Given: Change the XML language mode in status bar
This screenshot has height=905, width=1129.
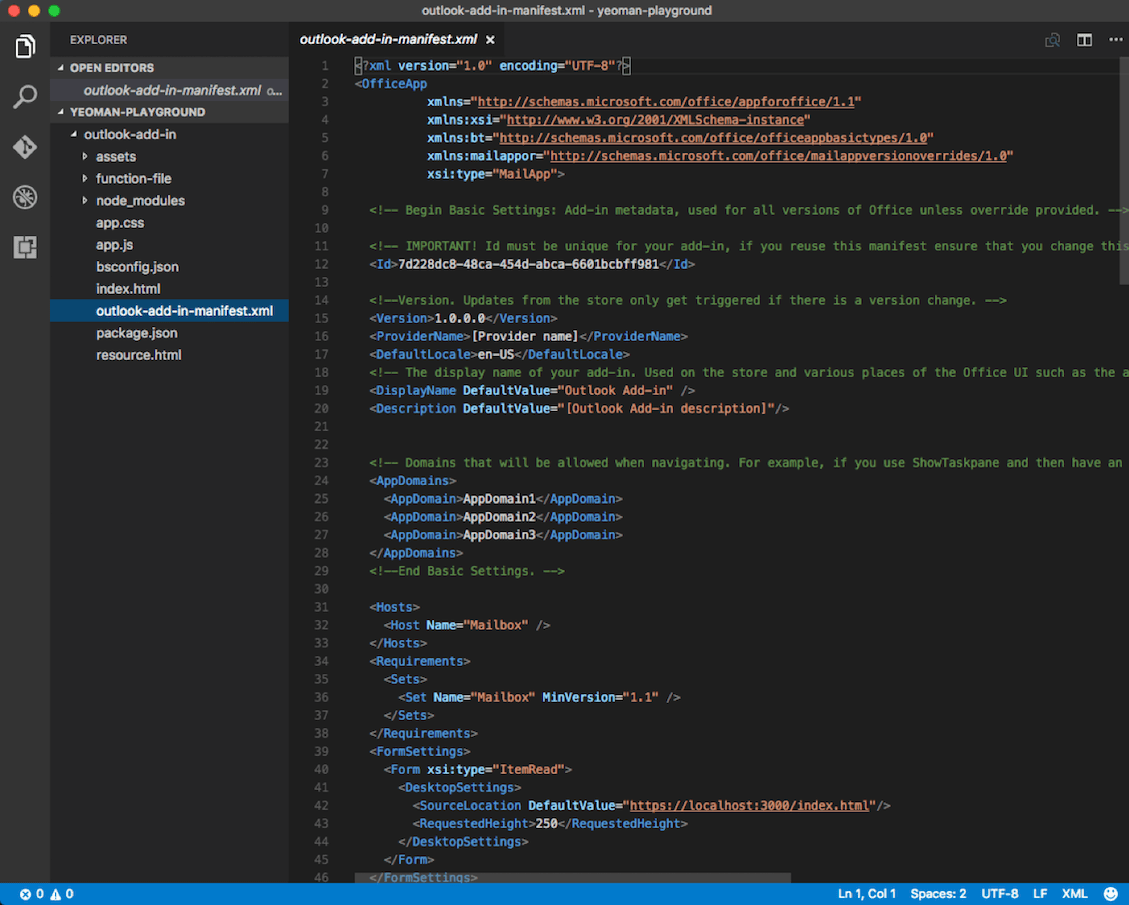Looking at the screenshot, I should tap(1074, 892).
